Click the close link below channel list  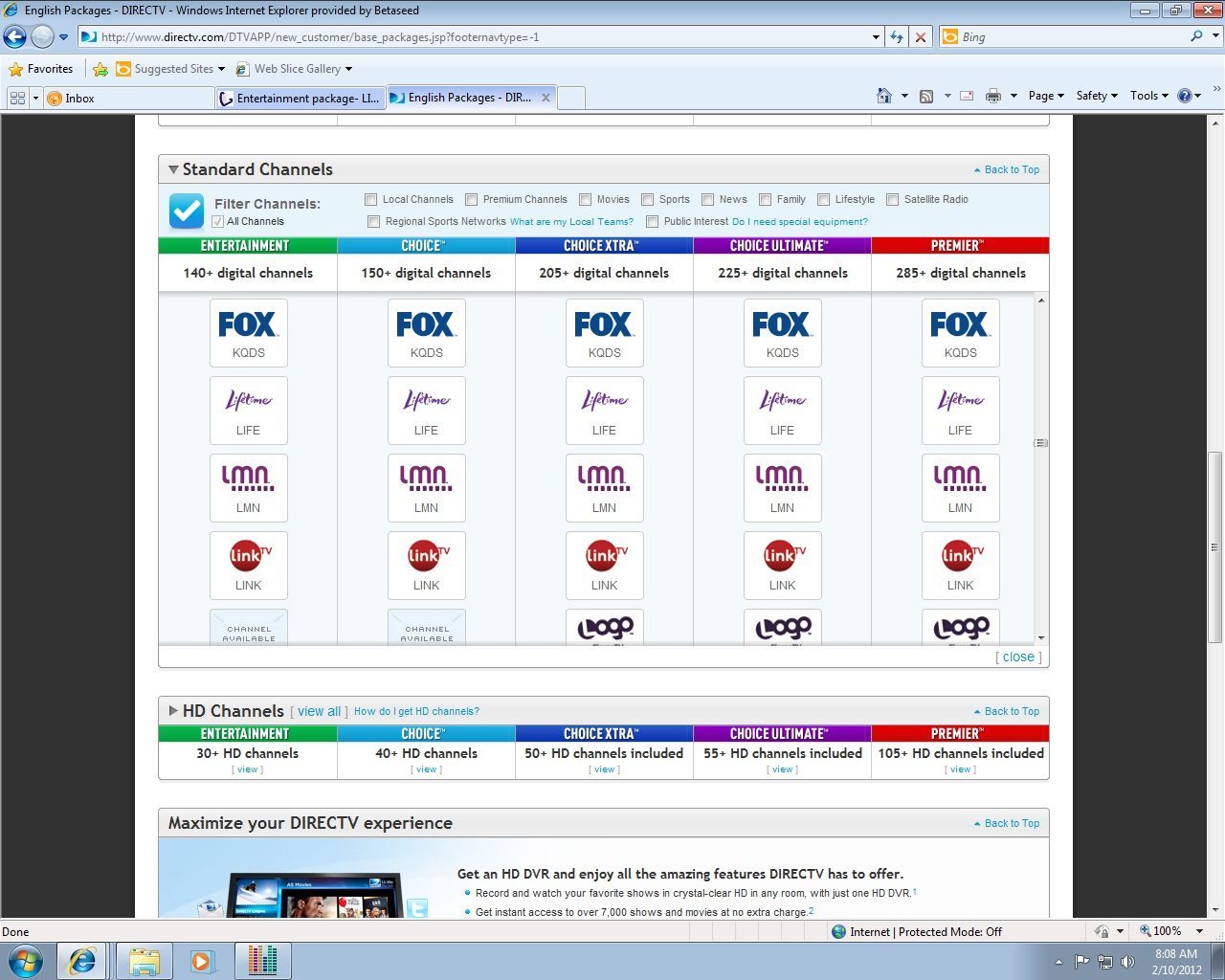[x=1018, y=657]
